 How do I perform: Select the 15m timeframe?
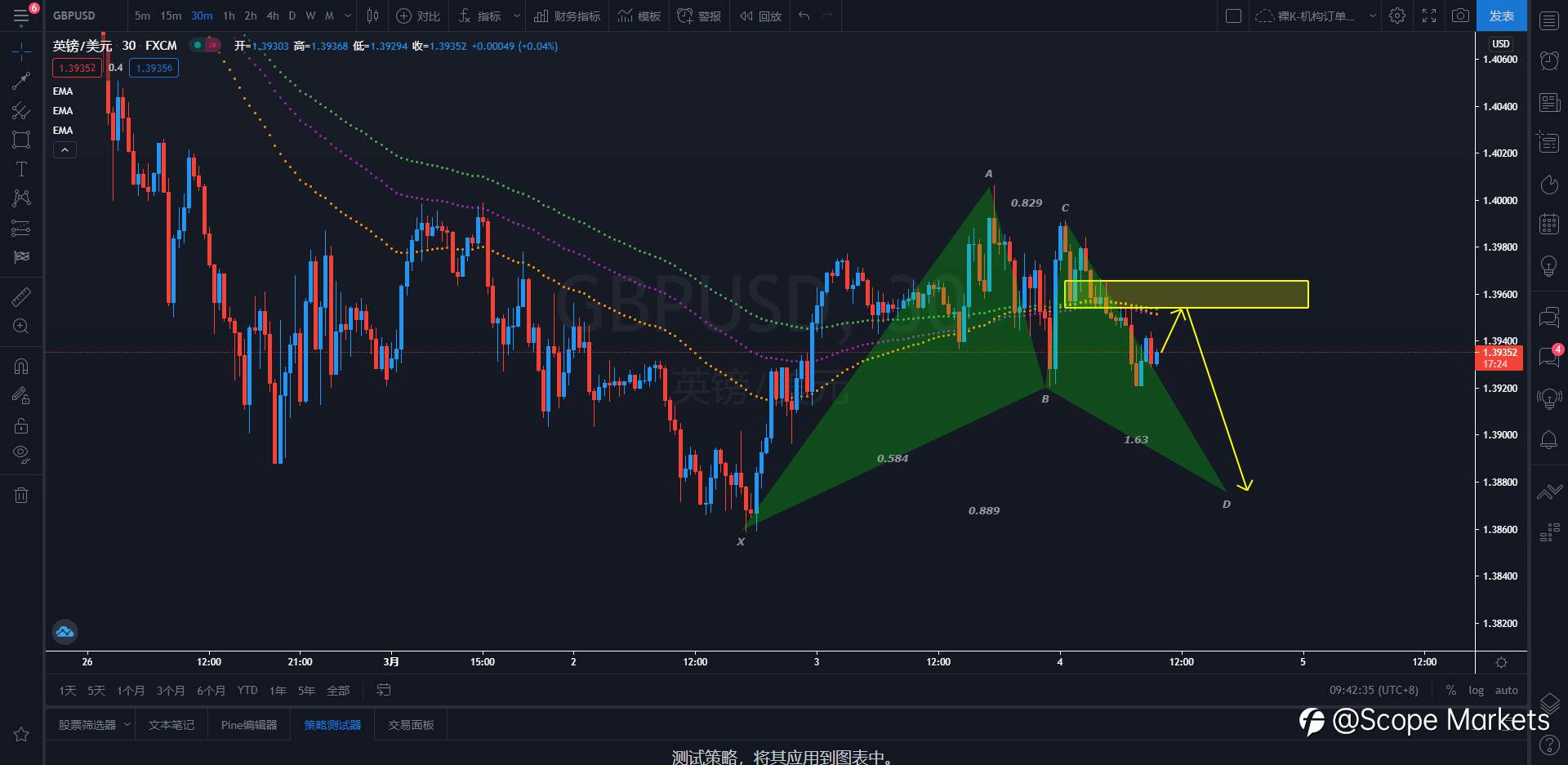tap(171, 16)
